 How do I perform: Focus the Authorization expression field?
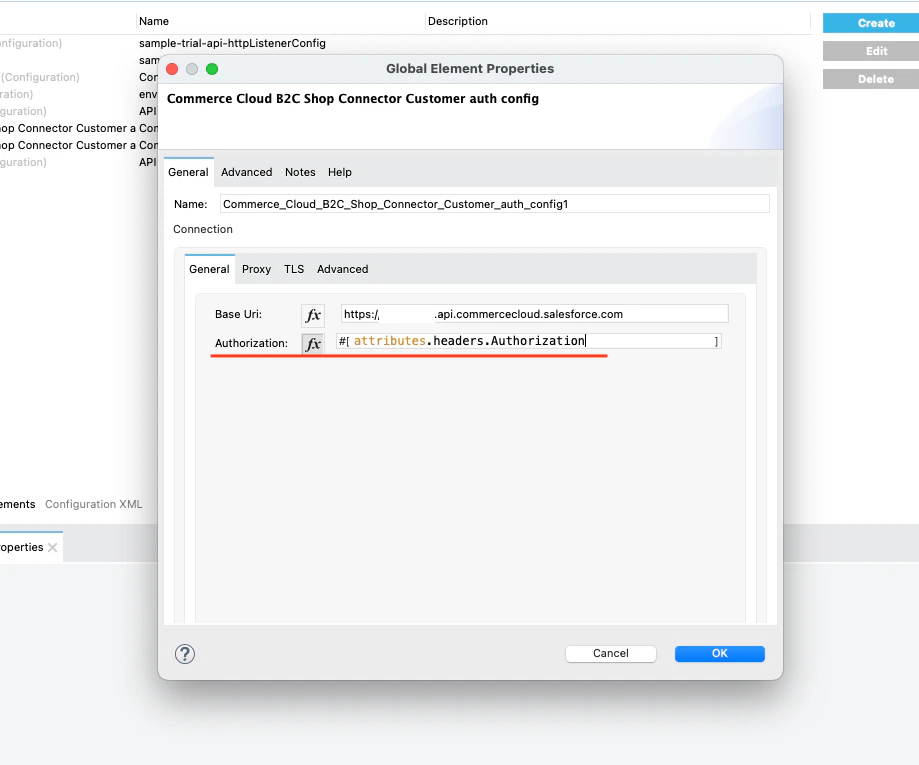529,341
